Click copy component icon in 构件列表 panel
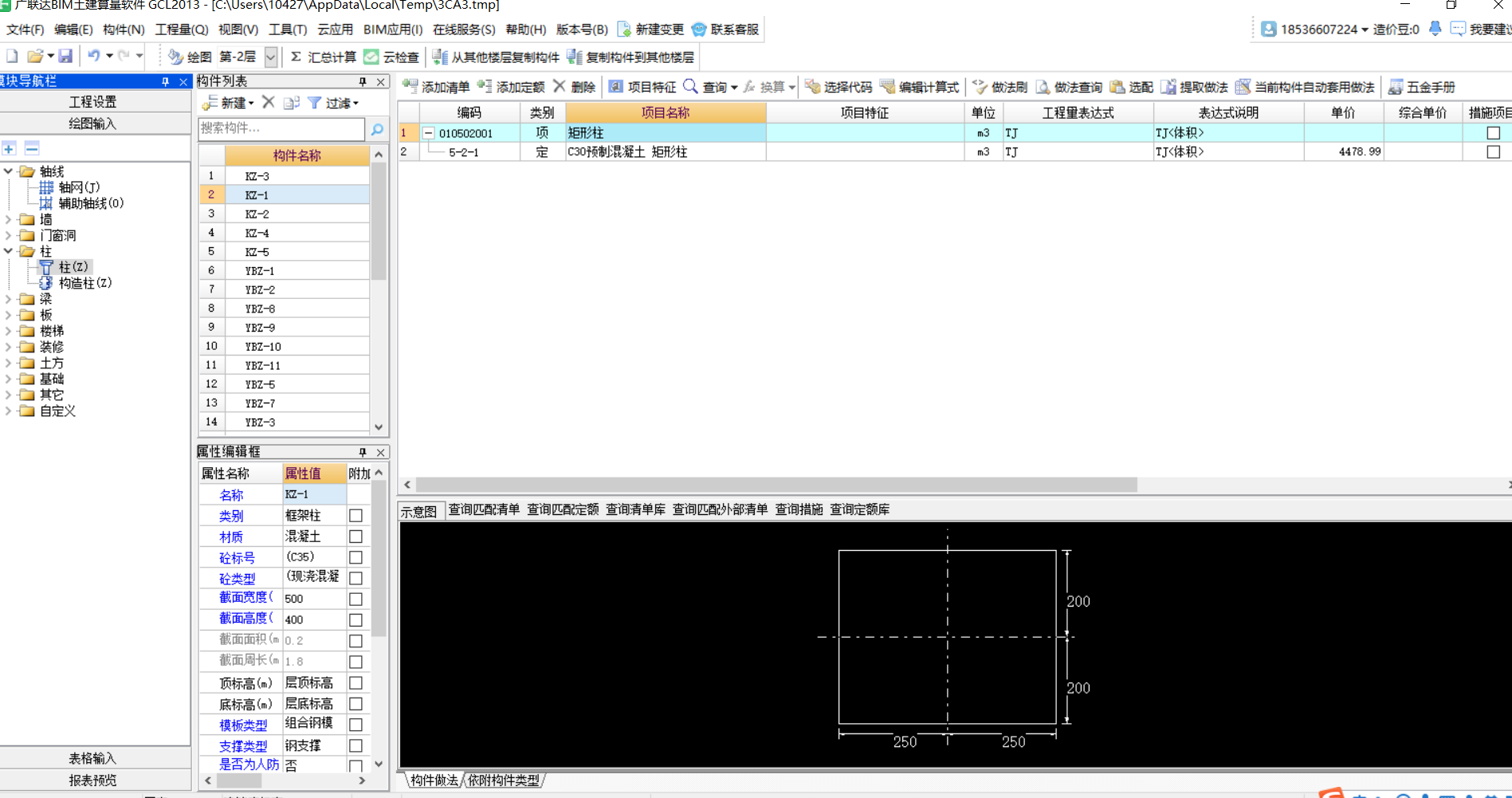 (292, 103)
